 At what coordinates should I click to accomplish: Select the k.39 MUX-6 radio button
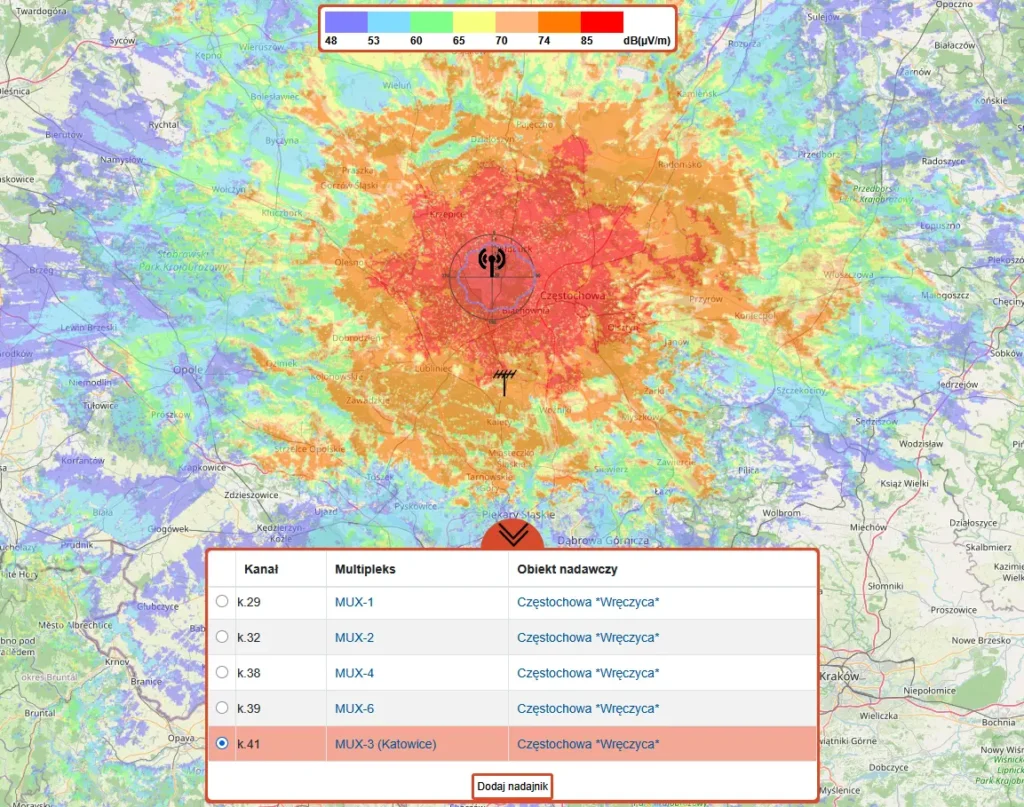[x=222, y=708]
